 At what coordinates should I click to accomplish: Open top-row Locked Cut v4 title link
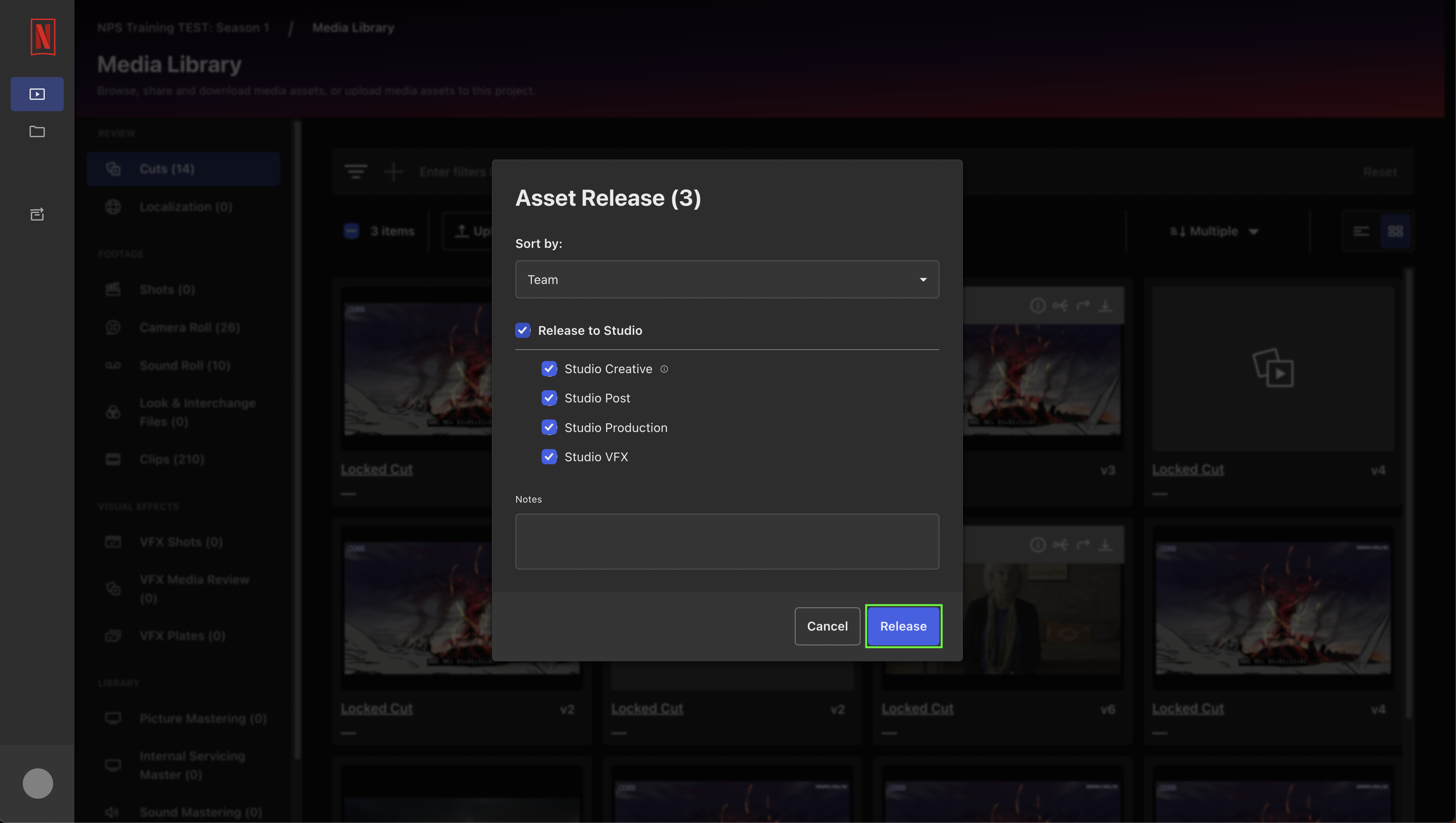pyautogui.click(x=1188, y=469)
